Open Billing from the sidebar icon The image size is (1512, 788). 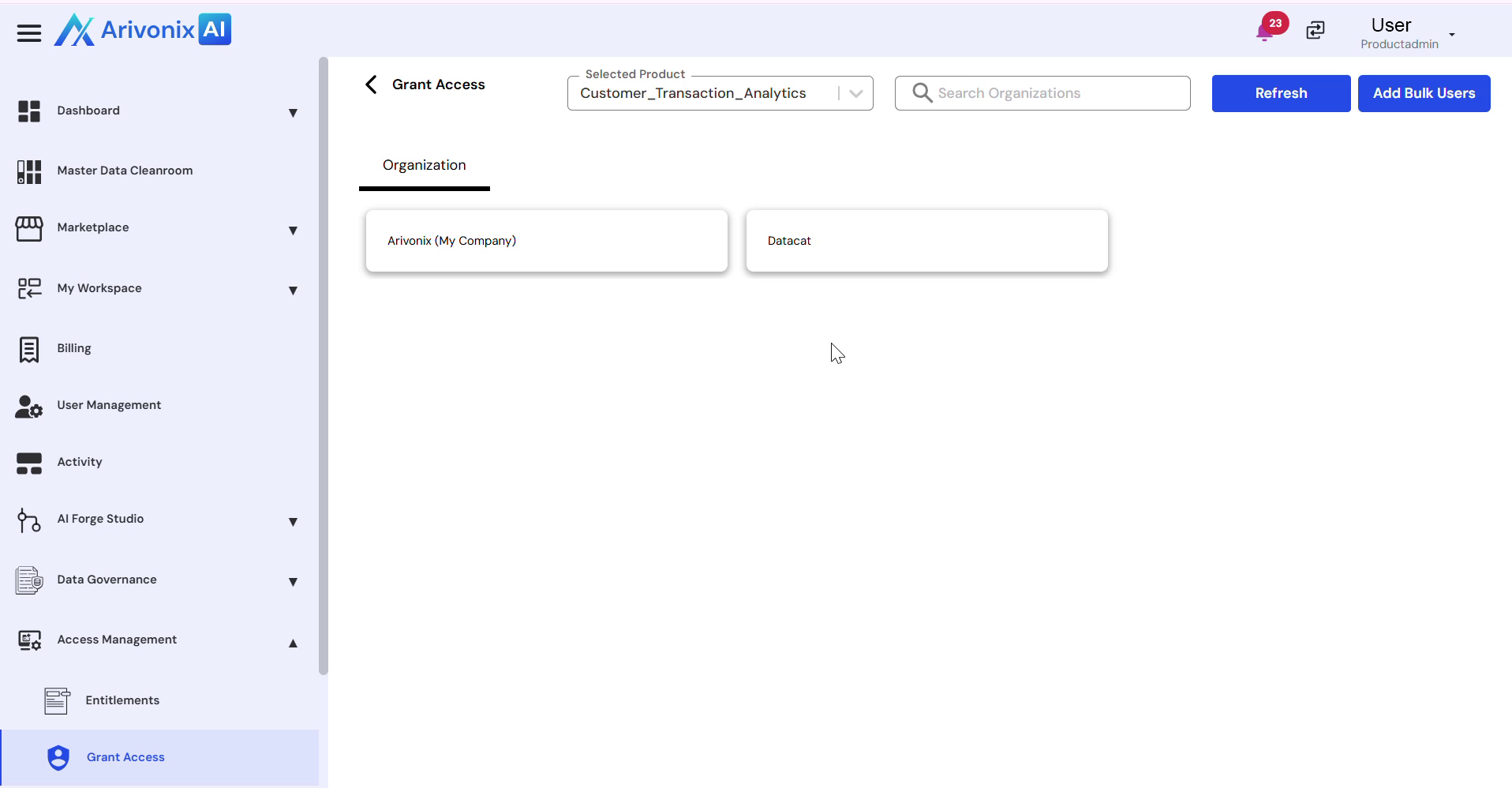(29, 349)
